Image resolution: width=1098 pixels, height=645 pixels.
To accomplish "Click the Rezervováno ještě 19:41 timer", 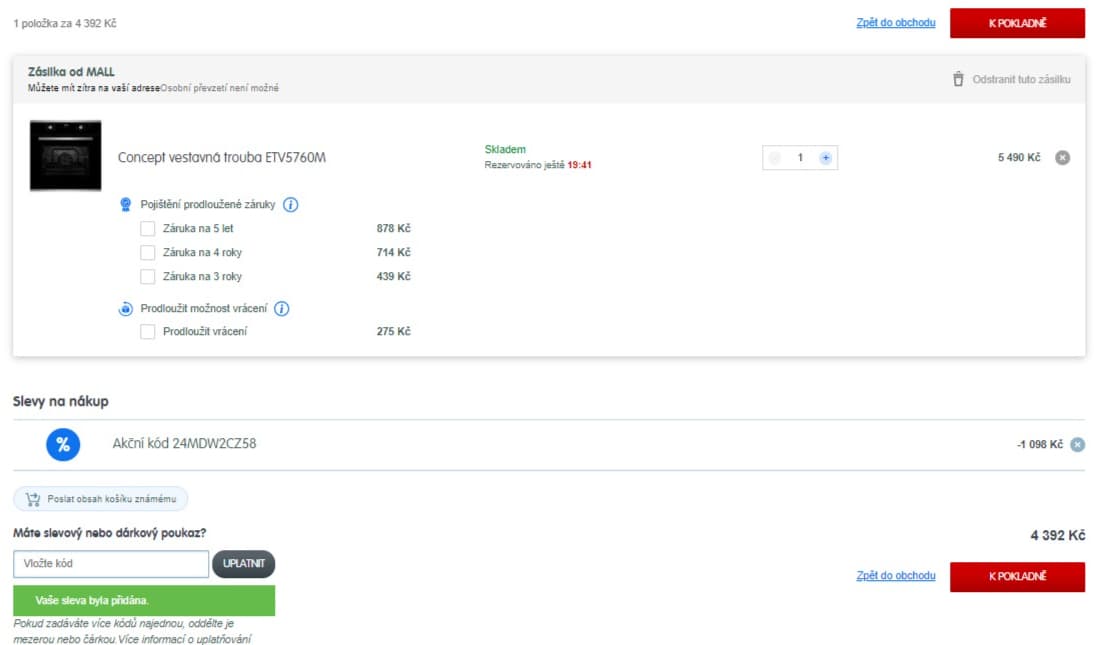I will coord(538,165).
